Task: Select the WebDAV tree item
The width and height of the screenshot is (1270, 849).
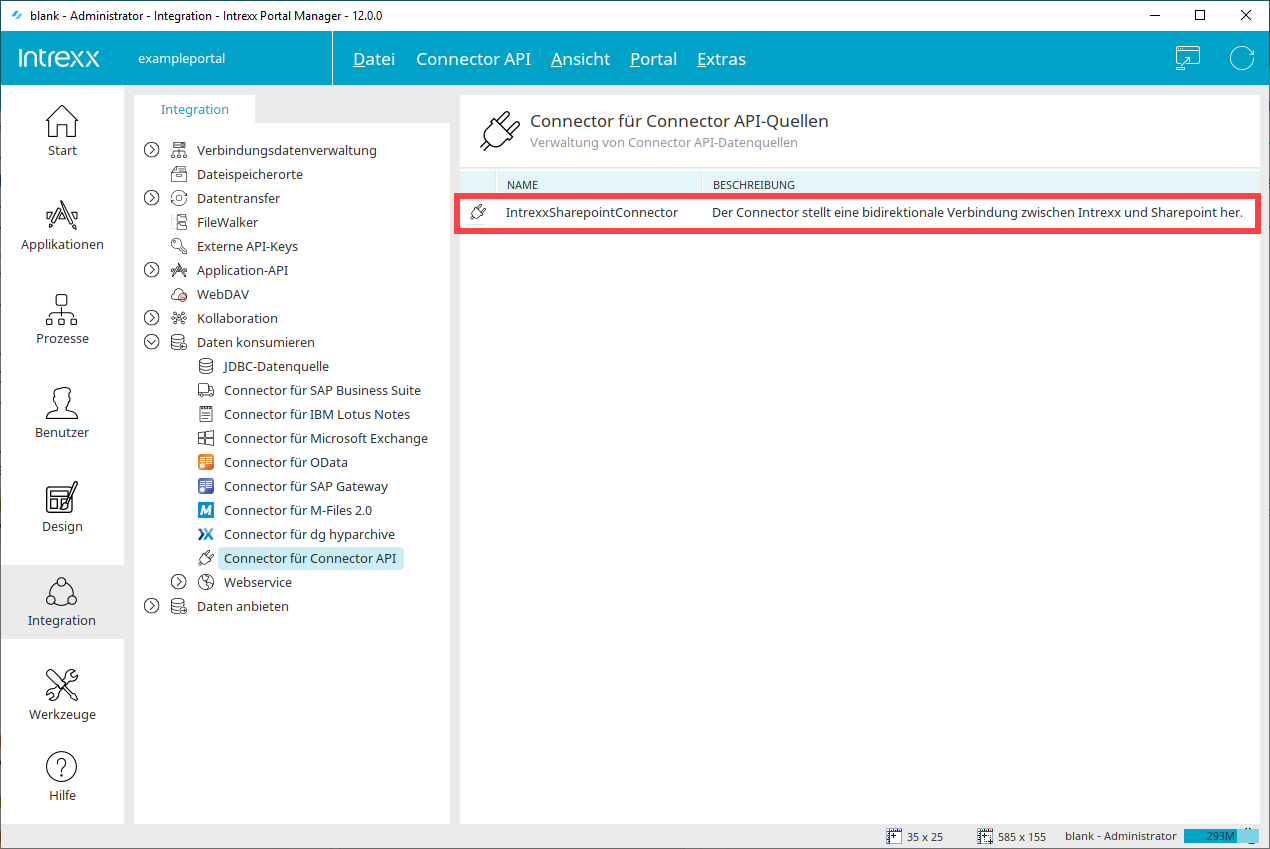Action: [x=223, y=294]
